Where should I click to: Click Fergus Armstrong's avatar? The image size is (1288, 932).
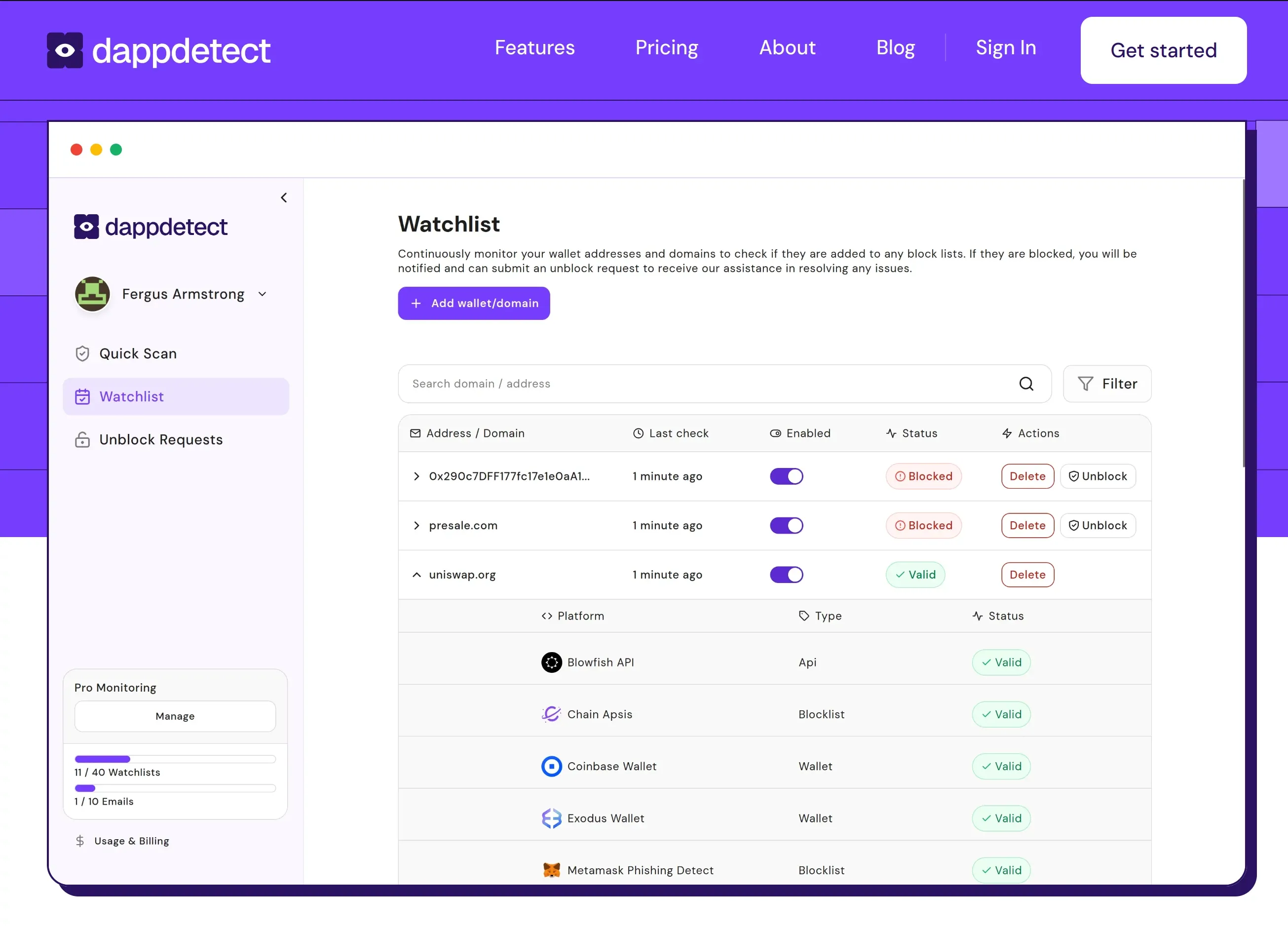(x=93, y=294)
